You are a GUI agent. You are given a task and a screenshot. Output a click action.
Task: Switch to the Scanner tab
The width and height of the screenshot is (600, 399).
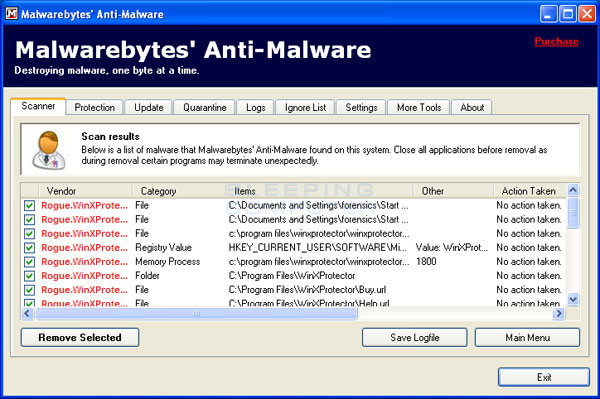tap(38, 106)
